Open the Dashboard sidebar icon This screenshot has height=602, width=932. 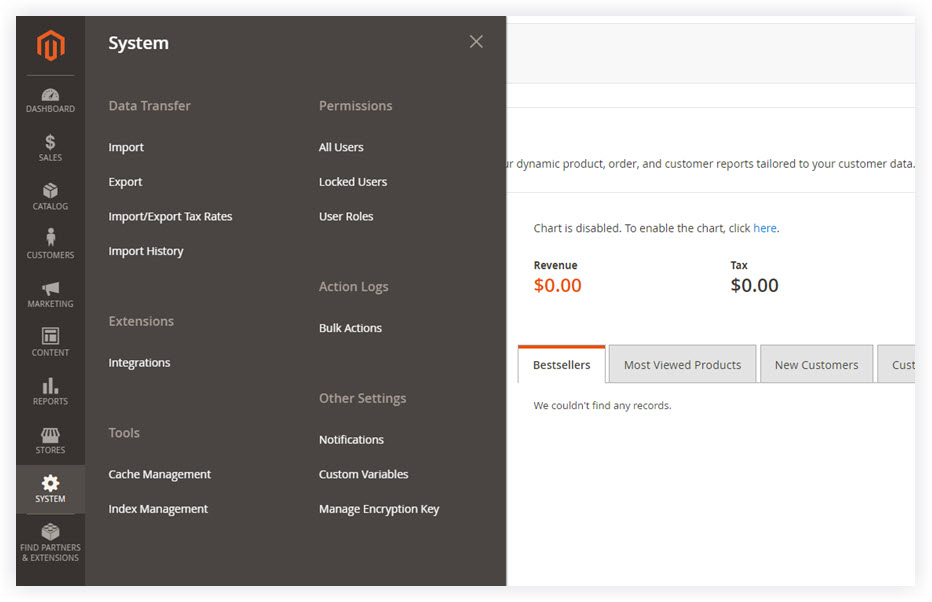(51, 95)
